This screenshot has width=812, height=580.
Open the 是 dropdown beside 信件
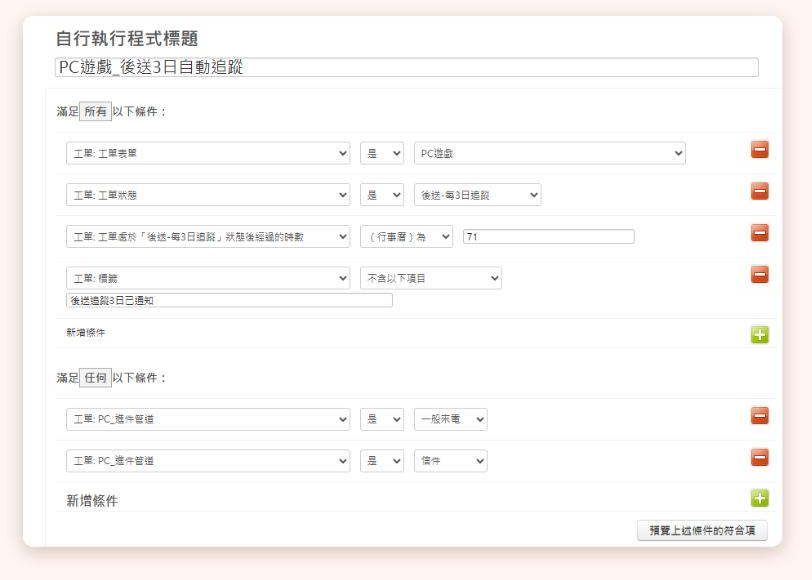(x=382, y=461)
